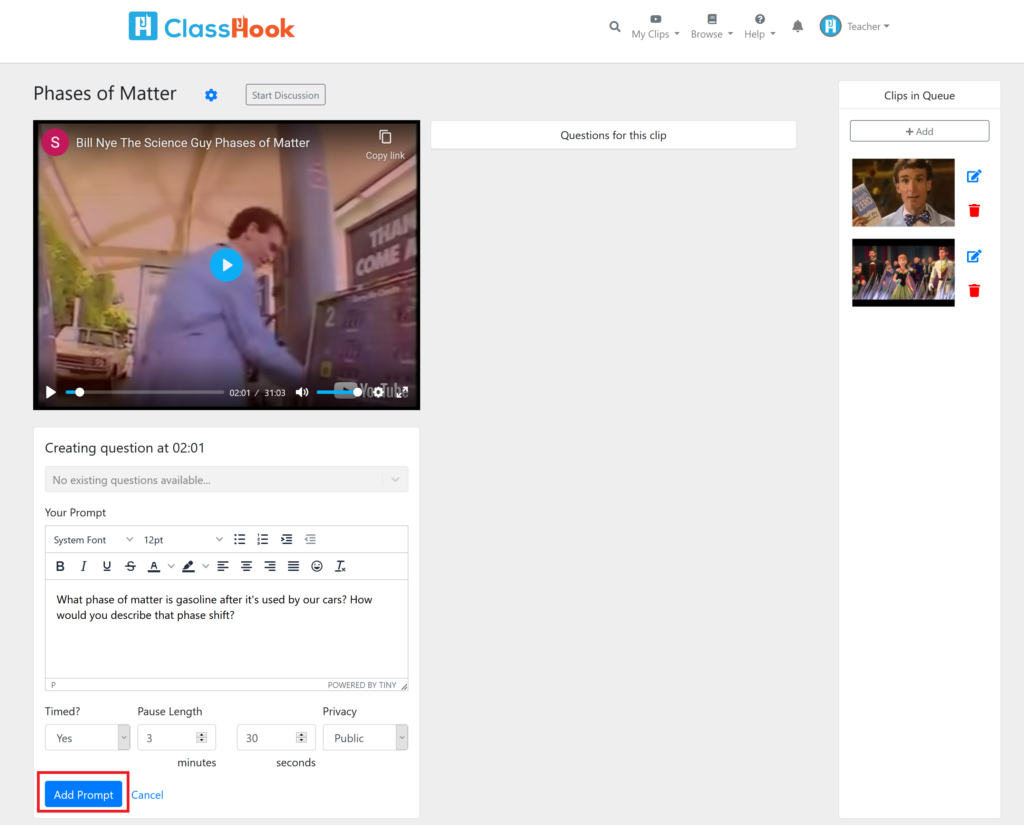Toggle the video fullscreen icon
The image size is (1024, 825).
(402, 392)
